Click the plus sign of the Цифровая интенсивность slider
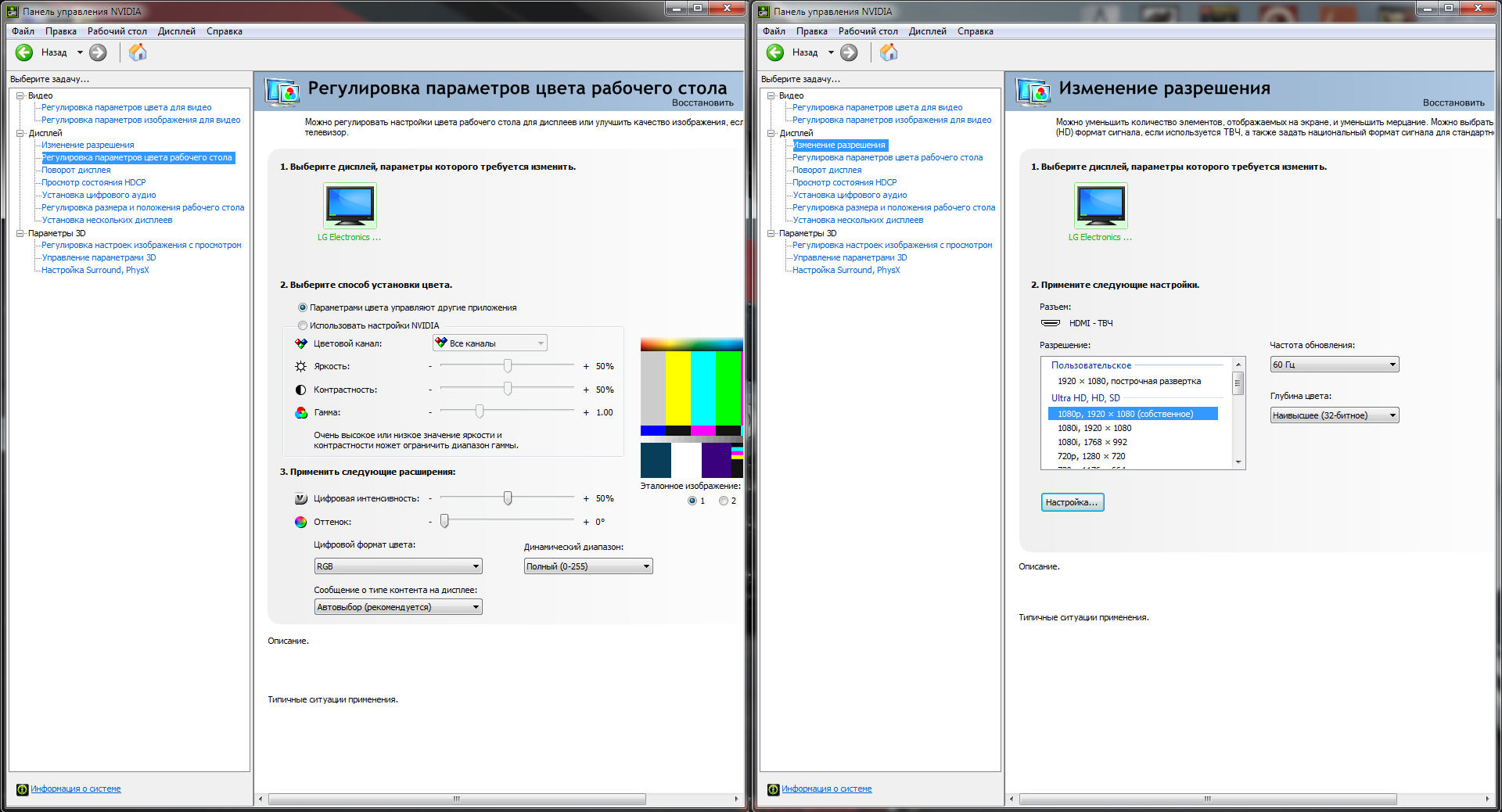1502x812 pixels. (586, 498)
